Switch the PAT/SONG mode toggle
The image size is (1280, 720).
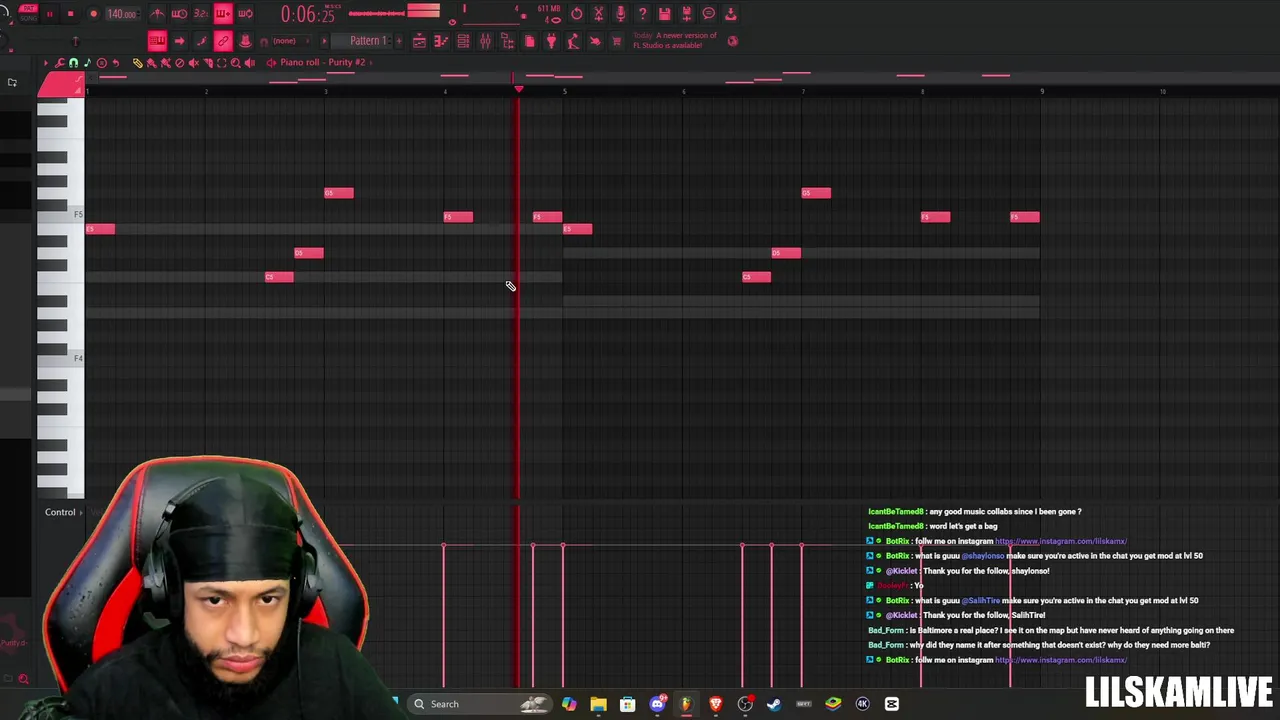[x=28, y=14]
